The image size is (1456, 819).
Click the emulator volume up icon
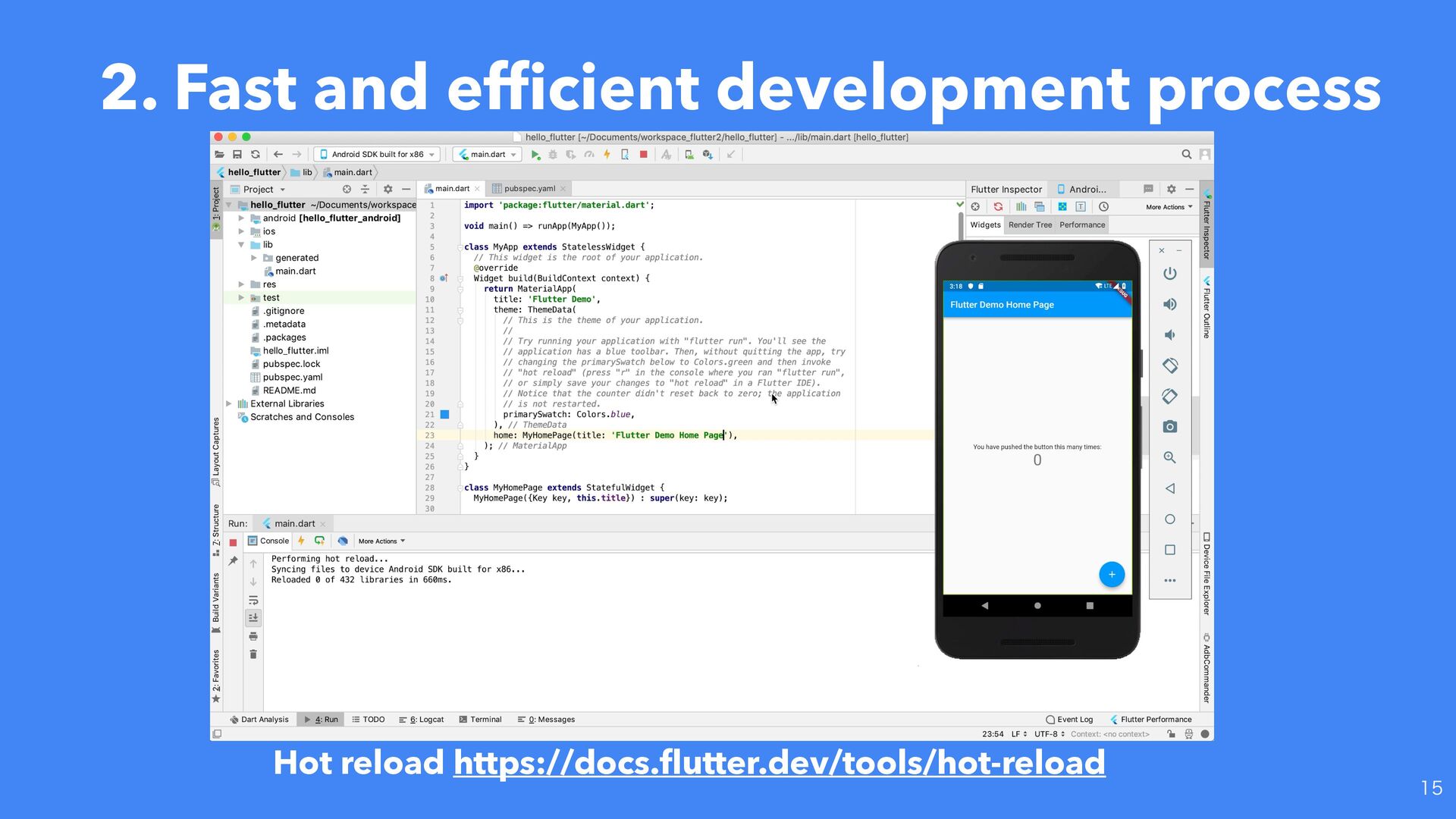(x=1170, y=304)
